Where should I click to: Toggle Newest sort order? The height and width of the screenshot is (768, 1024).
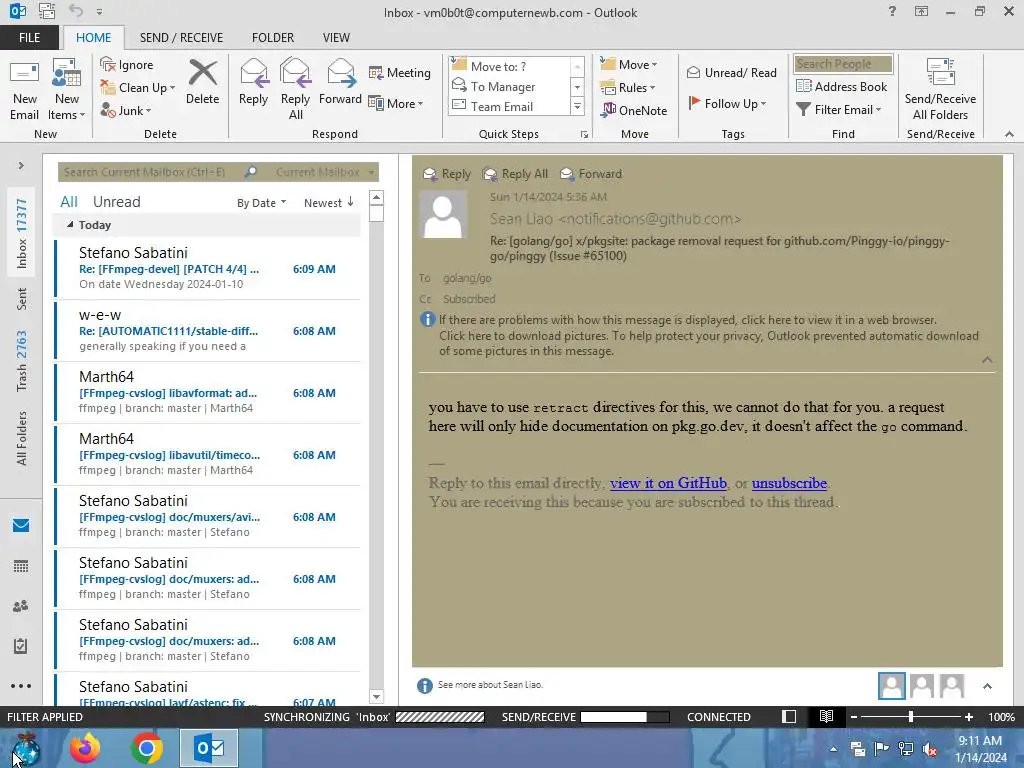(328, 203)
